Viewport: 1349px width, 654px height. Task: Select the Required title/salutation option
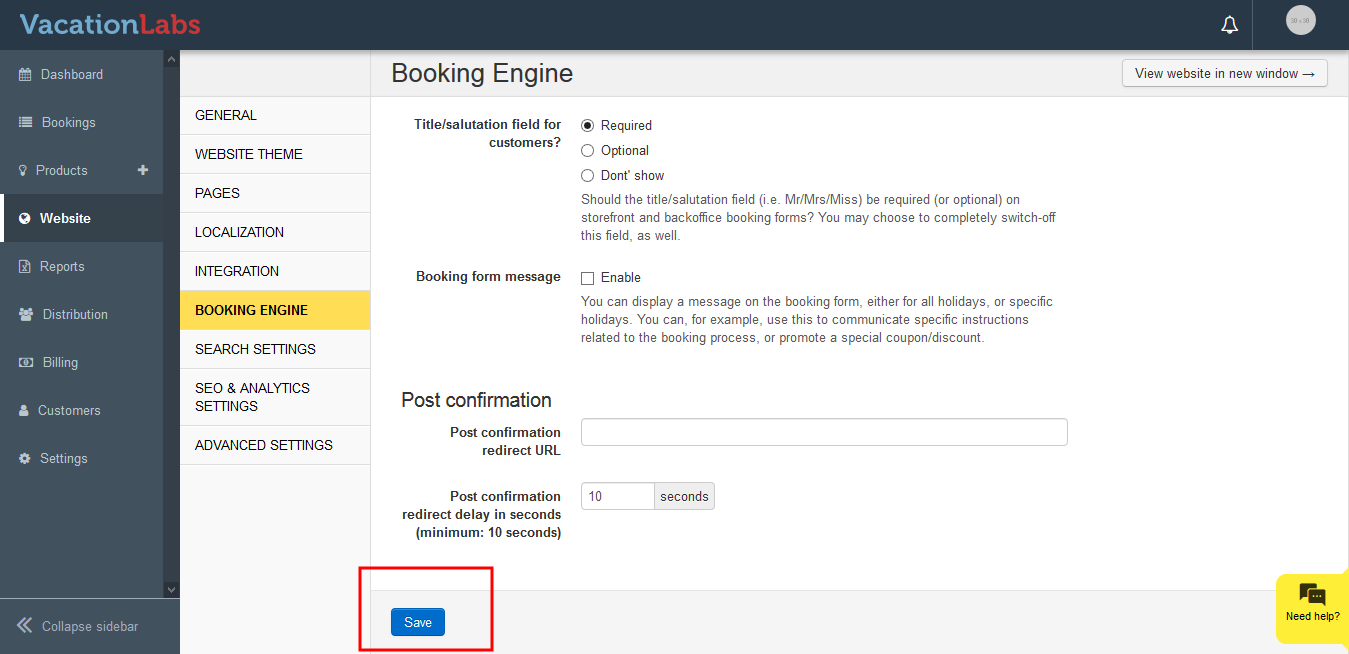588,126
